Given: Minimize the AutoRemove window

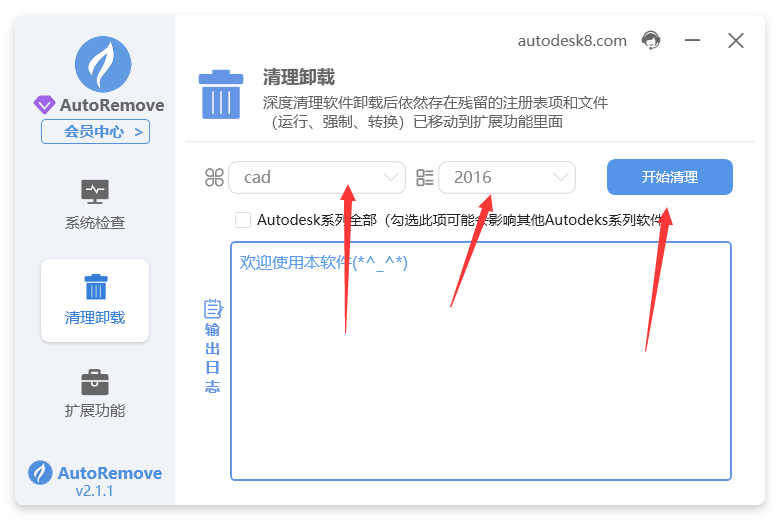Looking at the screenshot, I should tap(692, 41).
